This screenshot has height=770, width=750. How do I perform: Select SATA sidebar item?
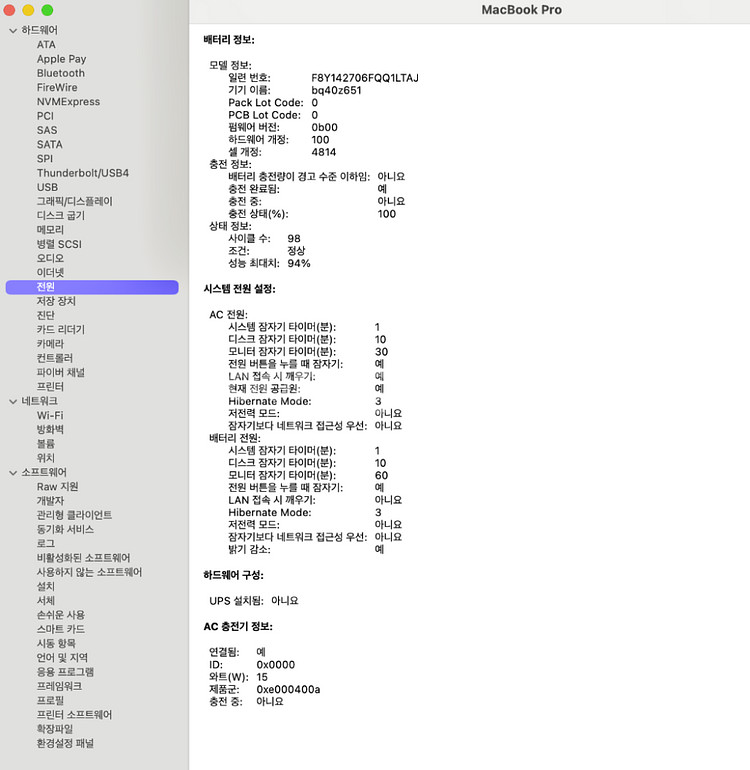coord(50,144)
